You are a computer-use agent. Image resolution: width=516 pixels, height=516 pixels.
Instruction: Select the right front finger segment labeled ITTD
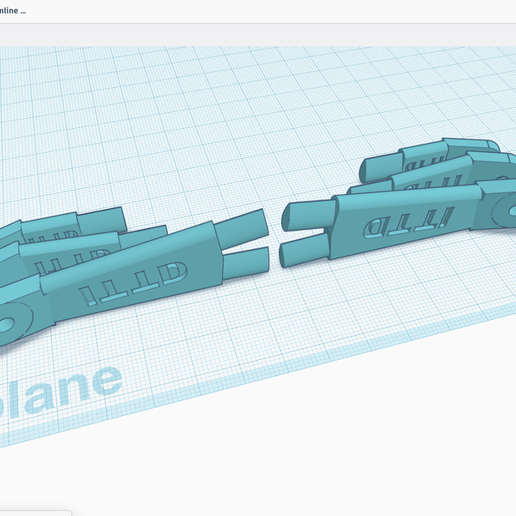point(407,221)
